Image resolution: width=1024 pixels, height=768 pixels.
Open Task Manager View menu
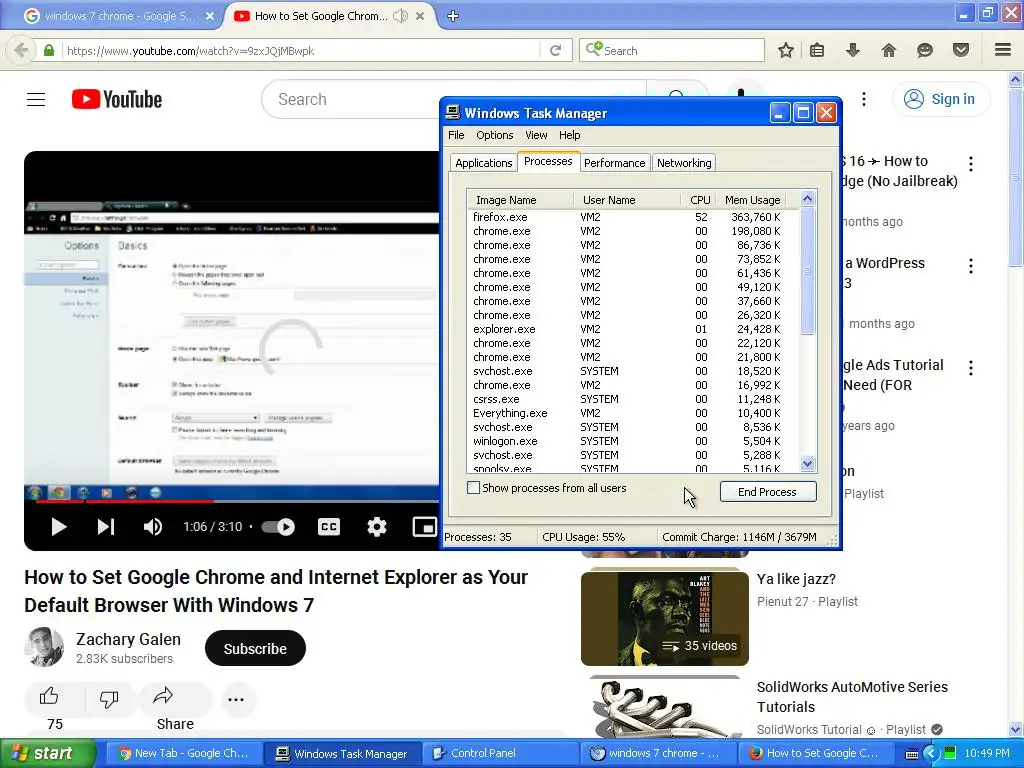[536, 135]
